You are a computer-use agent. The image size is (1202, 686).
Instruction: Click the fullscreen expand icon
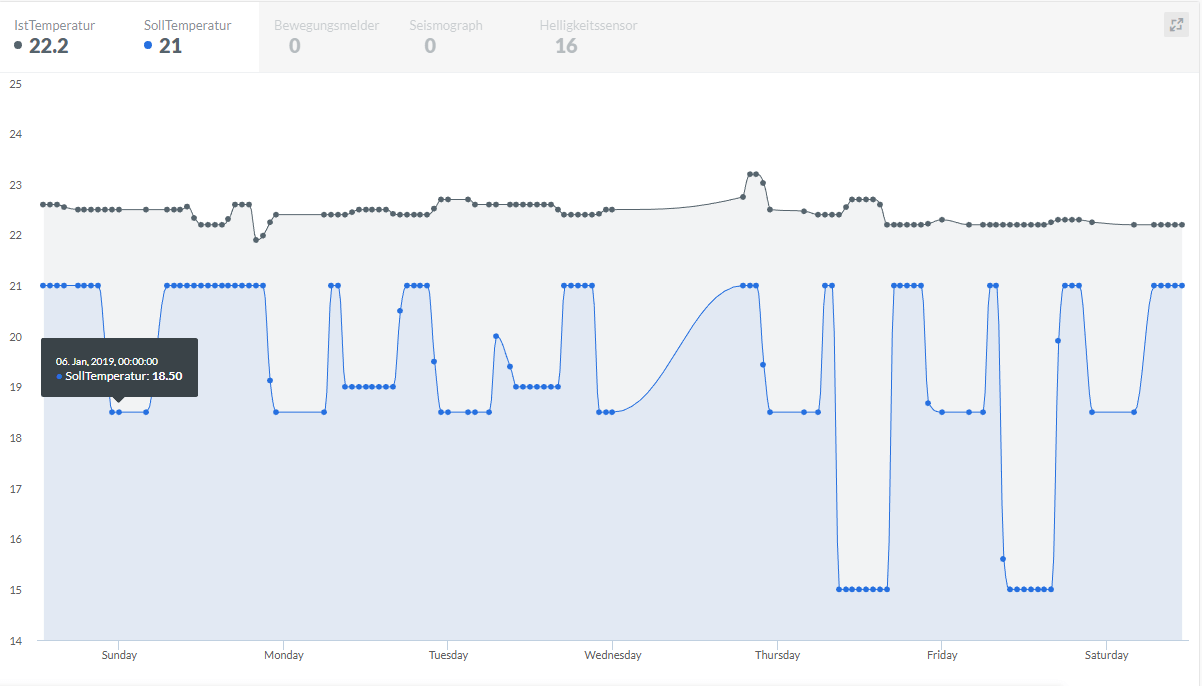point(1175,26)
